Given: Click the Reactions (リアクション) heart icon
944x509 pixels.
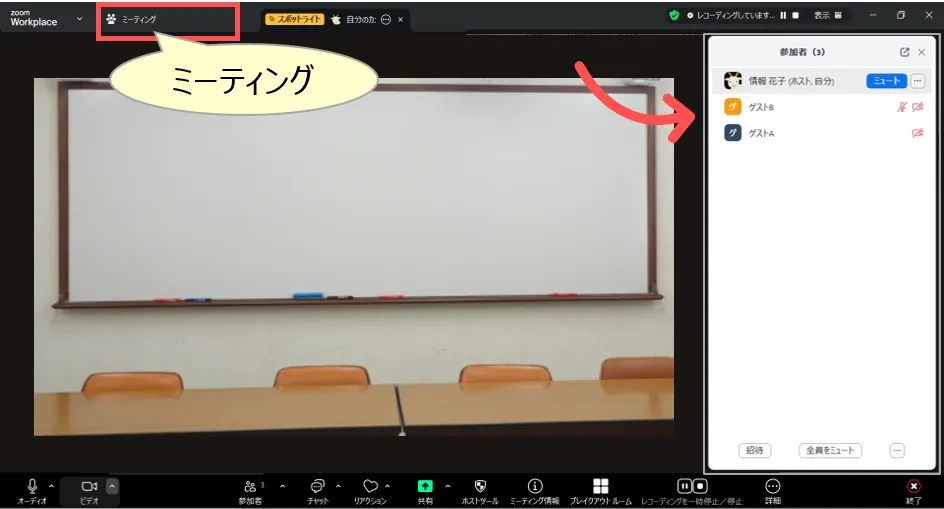Looking at the screenshot, I should coord(370,486).
